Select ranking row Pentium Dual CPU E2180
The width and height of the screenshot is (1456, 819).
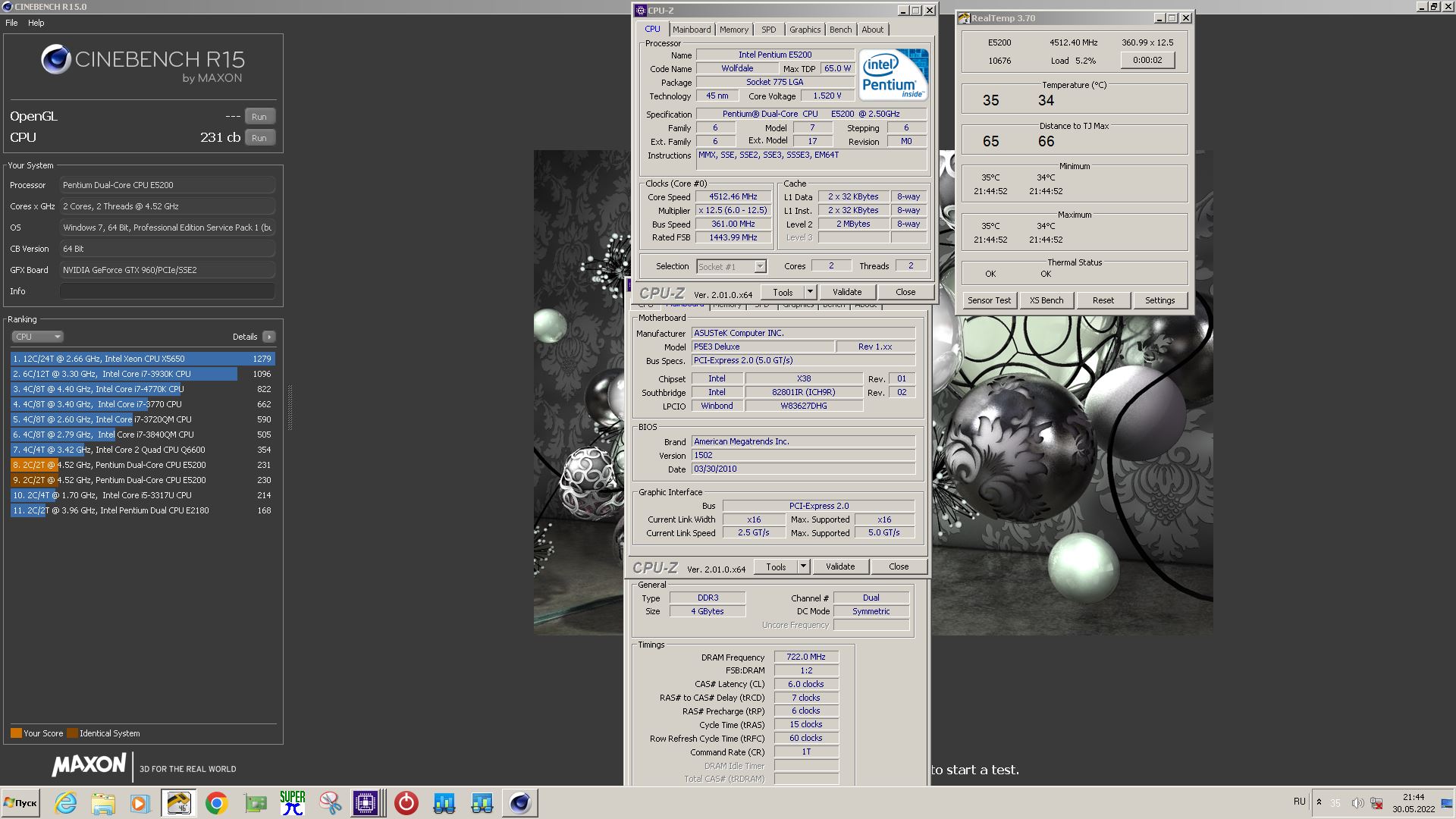143,510
